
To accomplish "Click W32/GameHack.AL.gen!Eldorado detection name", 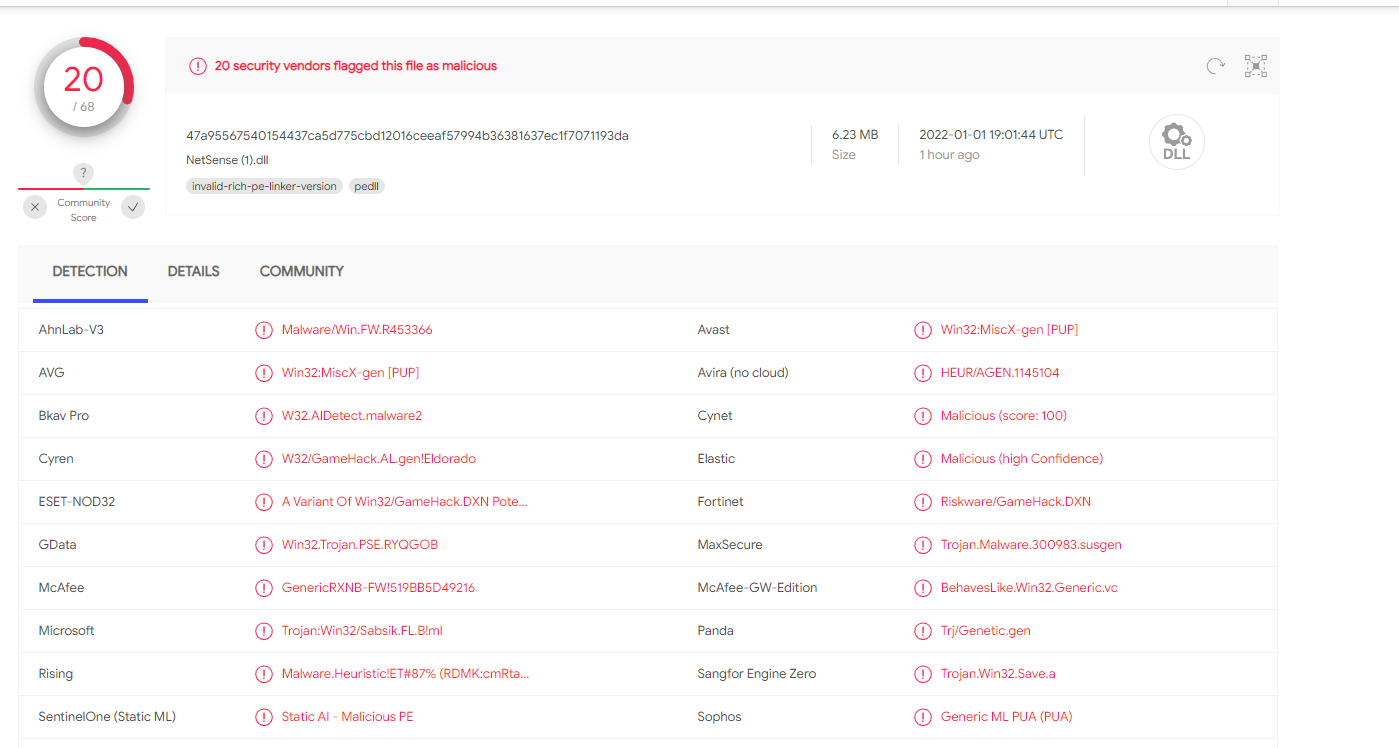I will [379, 459].
